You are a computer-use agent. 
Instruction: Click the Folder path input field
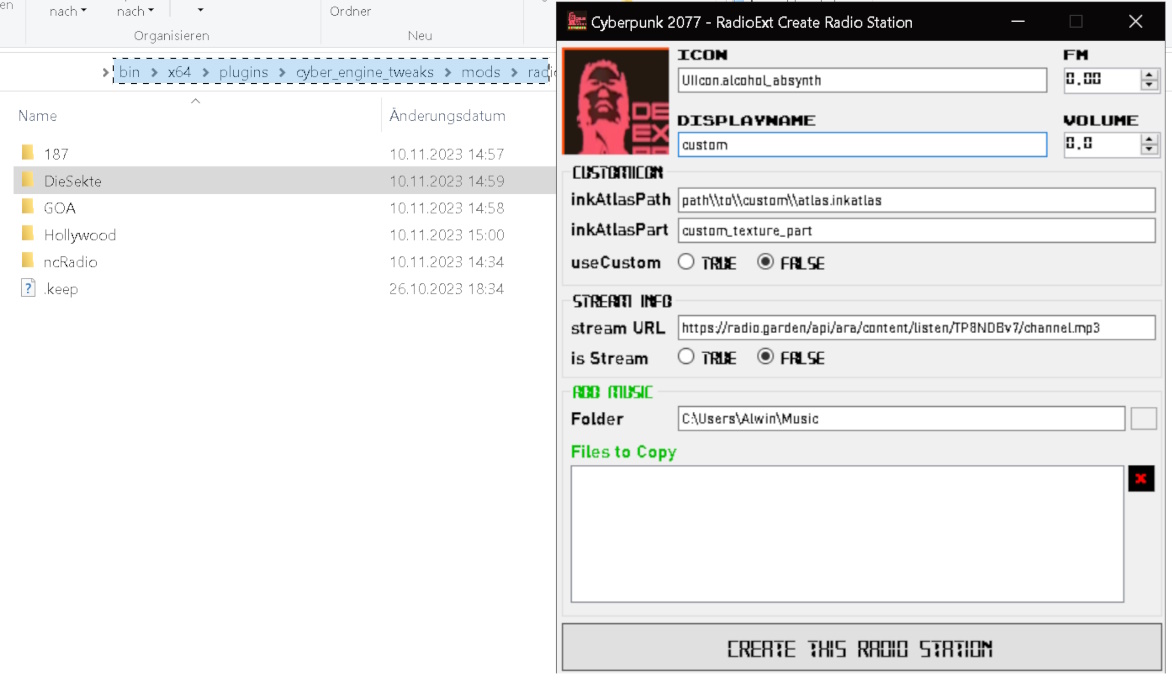[x=901, y=418]
